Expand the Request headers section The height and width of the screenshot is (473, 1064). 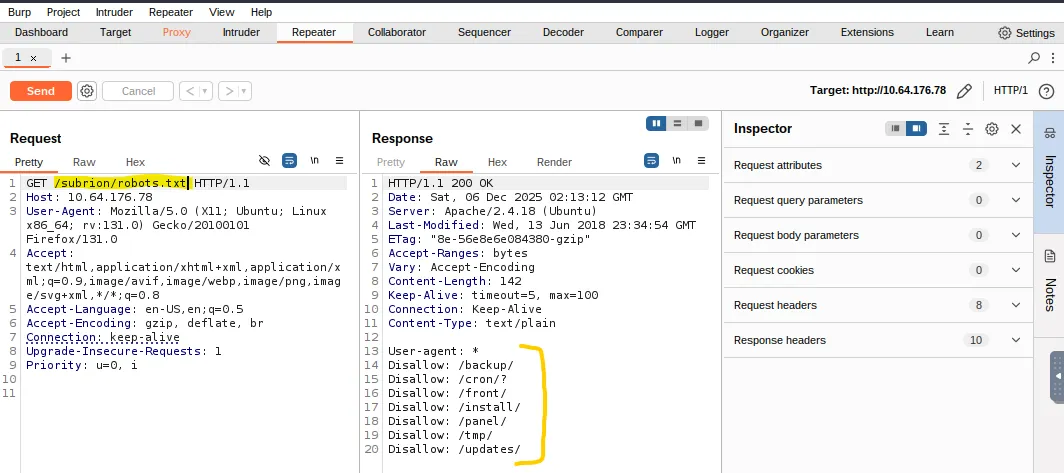pos(1016,305)
